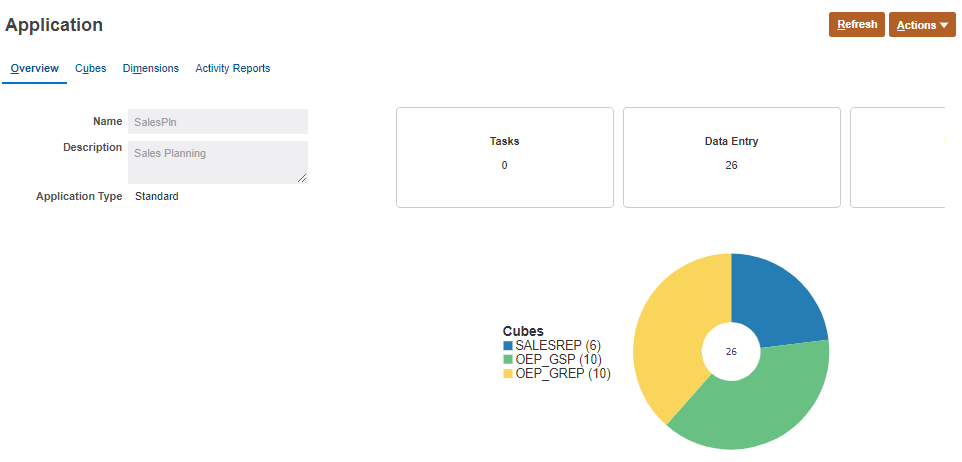
Task: Open the Actions dropdown menu
Action: [x=922, y=25]
